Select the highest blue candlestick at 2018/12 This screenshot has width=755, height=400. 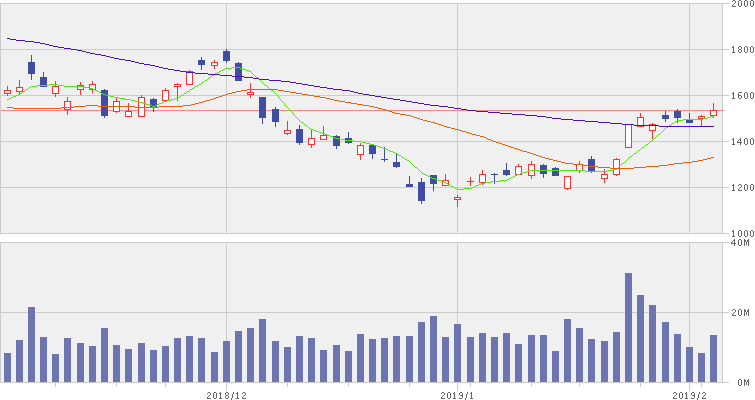(x=227, y=56)
